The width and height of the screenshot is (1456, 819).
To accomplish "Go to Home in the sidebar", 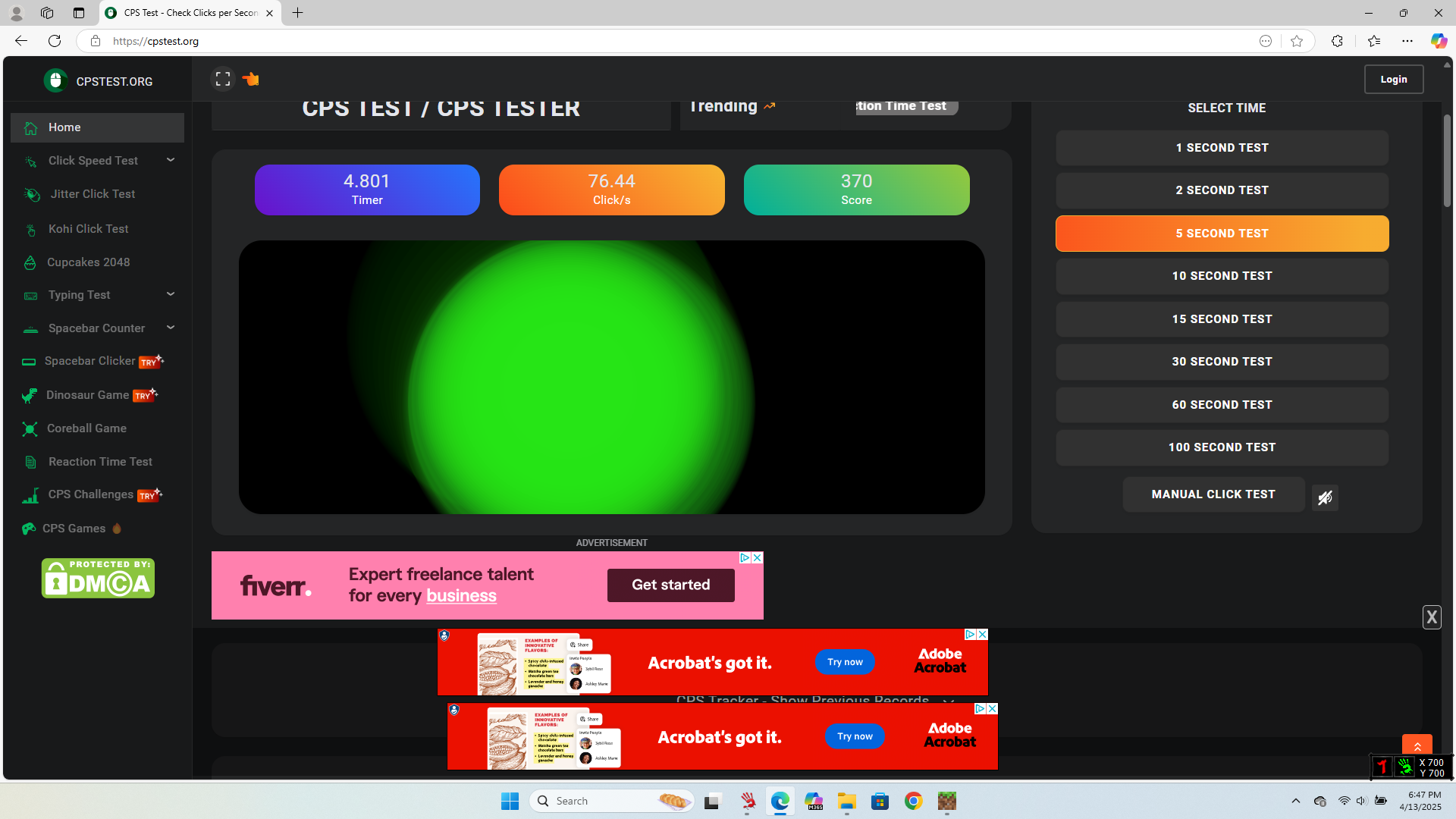I will click(x=64, y=127).
